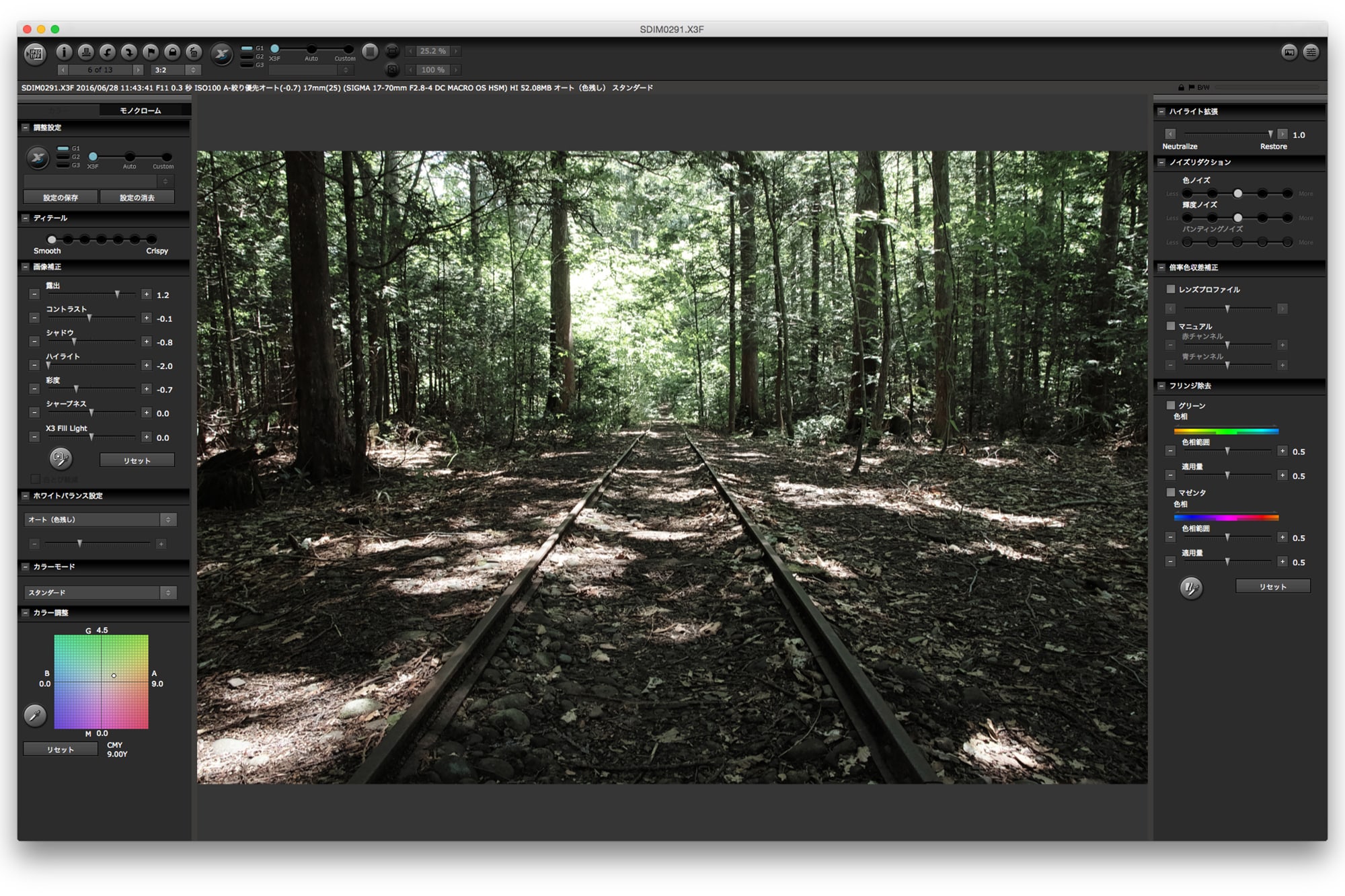The image size is (1345, 896).
Task: Open the カラーモード スタンダード dropdown
Action: pos(100,592)
